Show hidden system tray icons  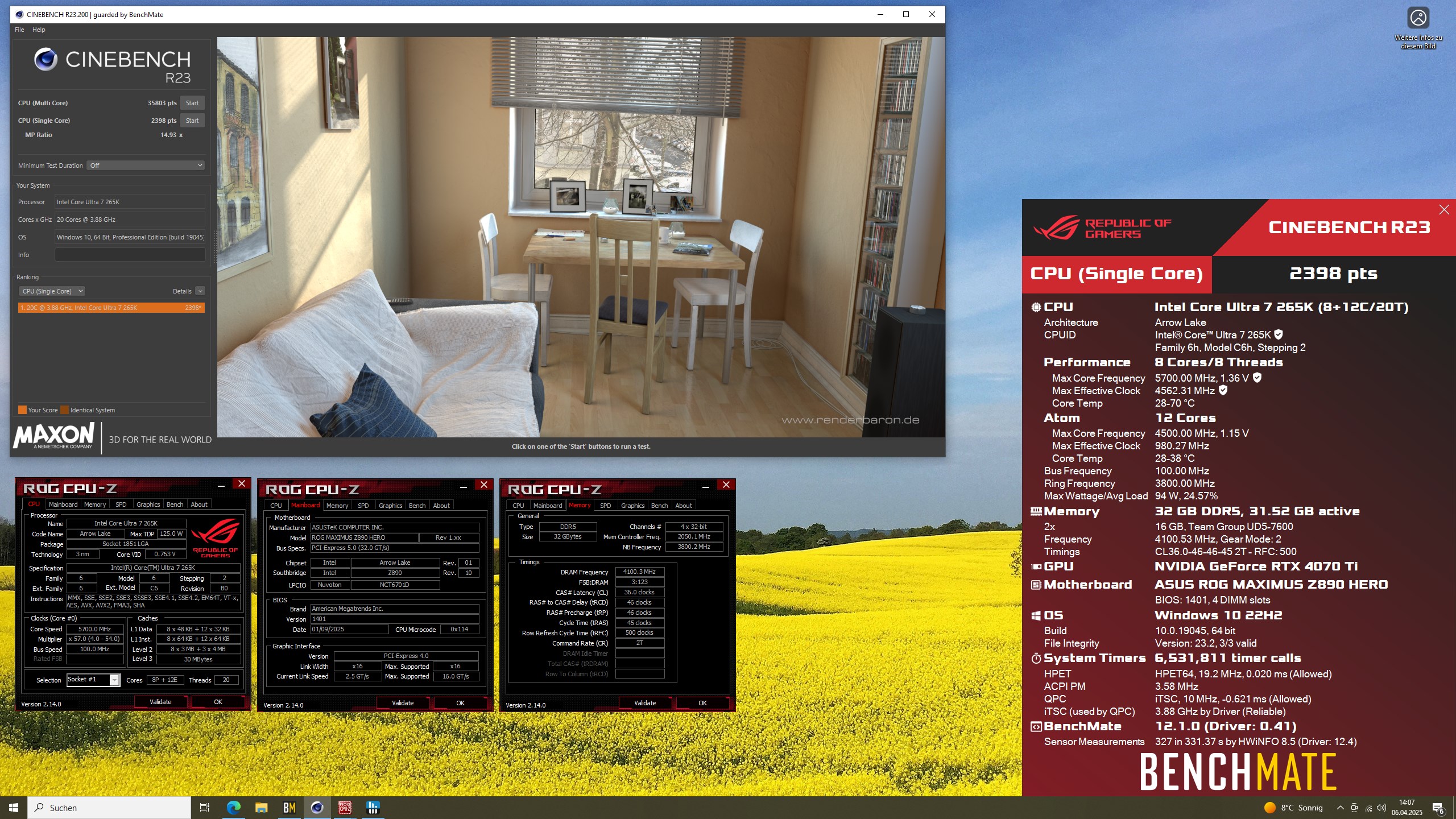(1340, 808)
